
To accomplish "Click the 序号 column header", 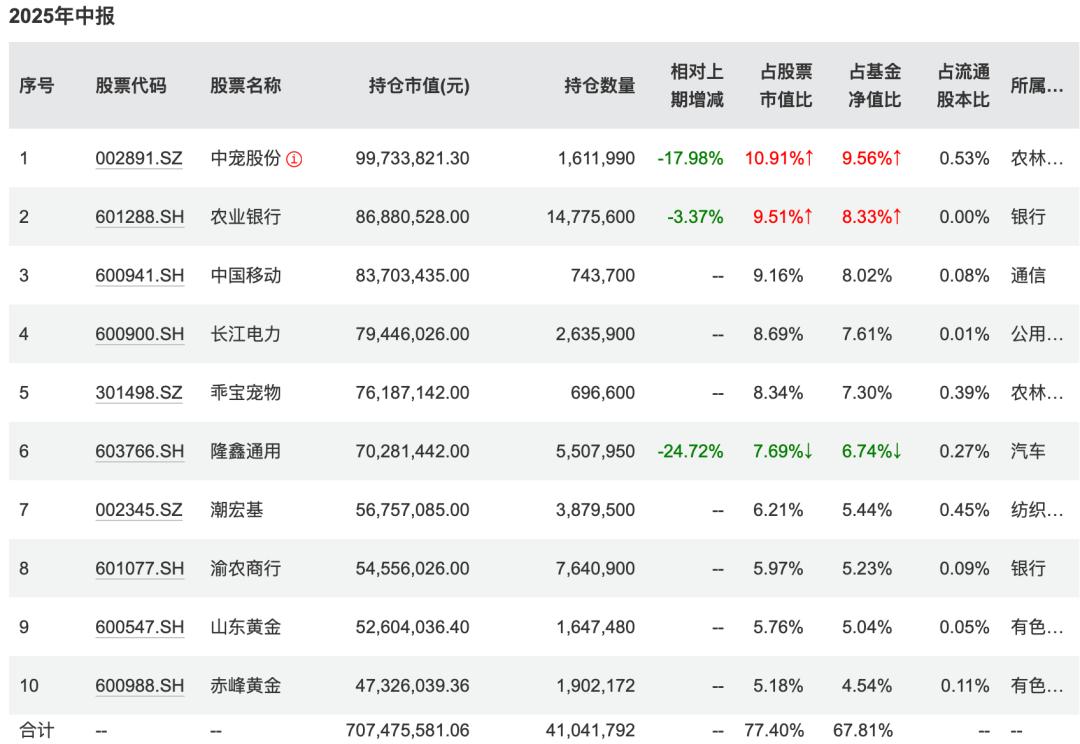I will click(37, 85).
